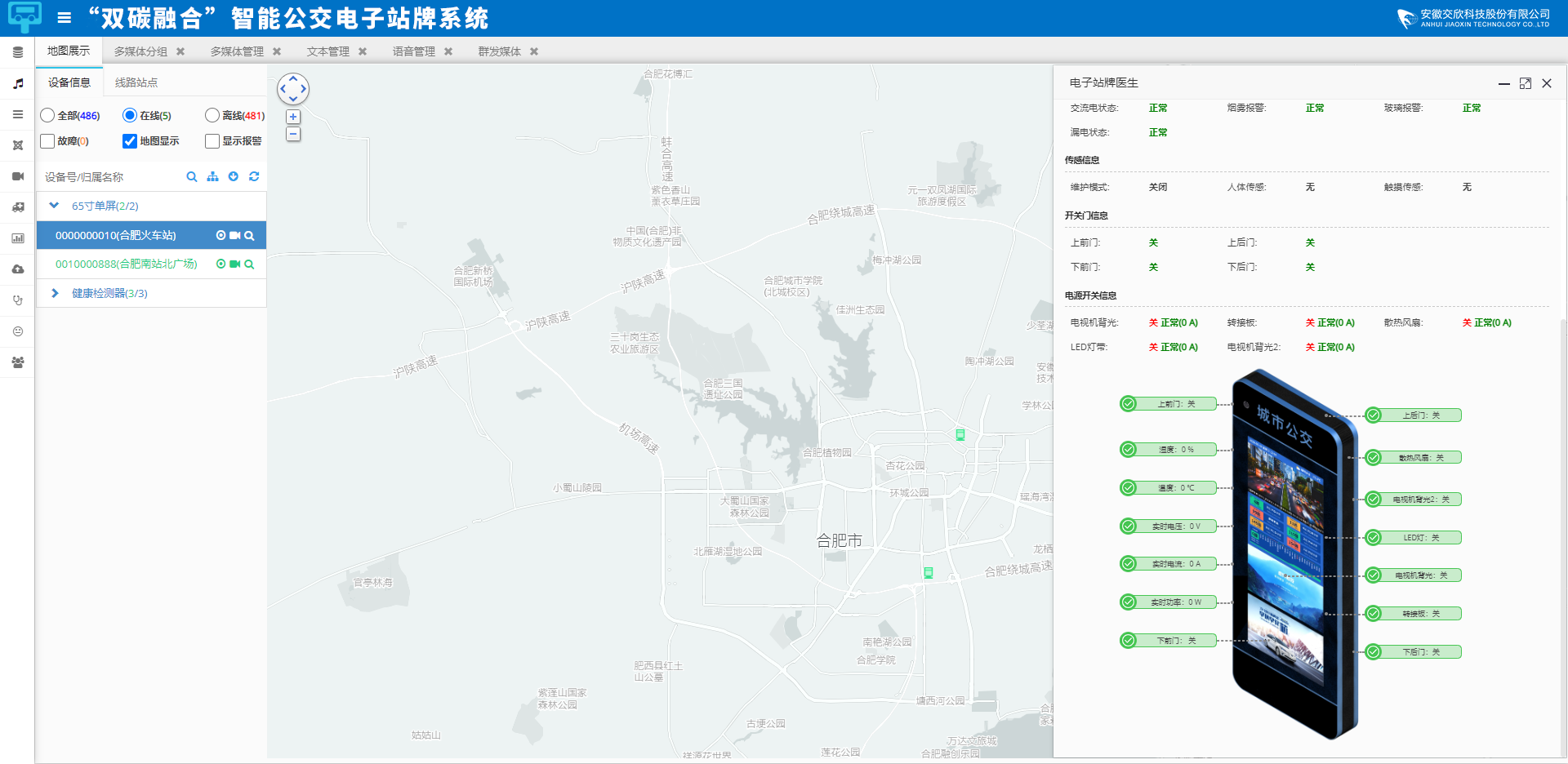Click the organization tree icon beside search
The width and height of the screenshot is (1568, 764).
pos(212,176)
